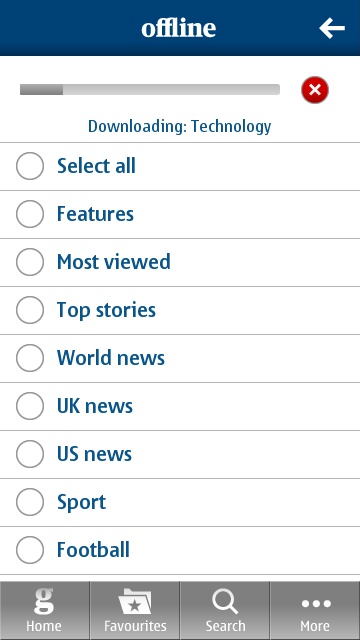This screenshot has height=640, width=360.
Task: Tap the back arrow in the header
Action: (332, 28)
